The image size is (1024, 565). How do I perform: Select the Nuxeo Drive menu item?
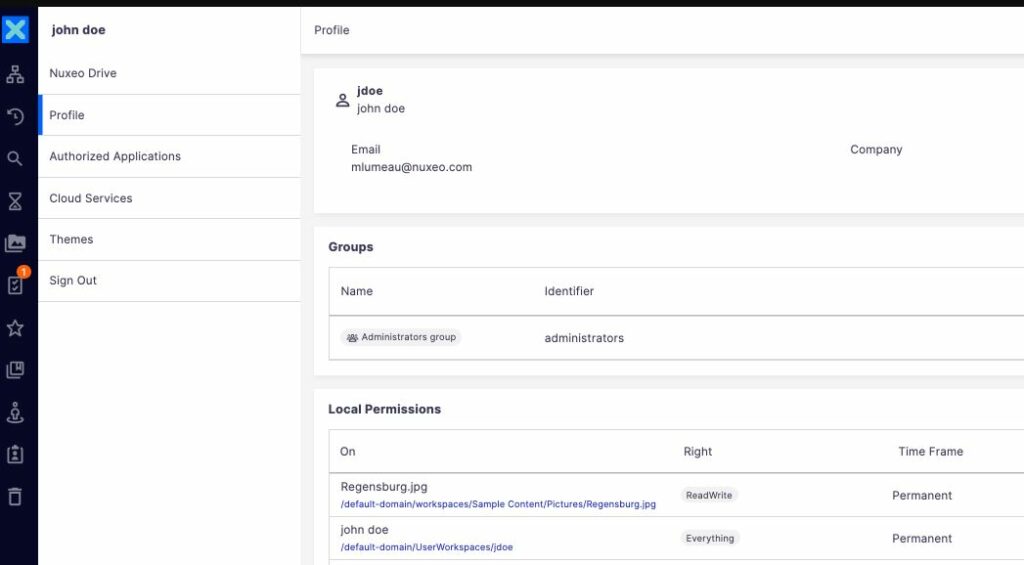coord(169,73)
